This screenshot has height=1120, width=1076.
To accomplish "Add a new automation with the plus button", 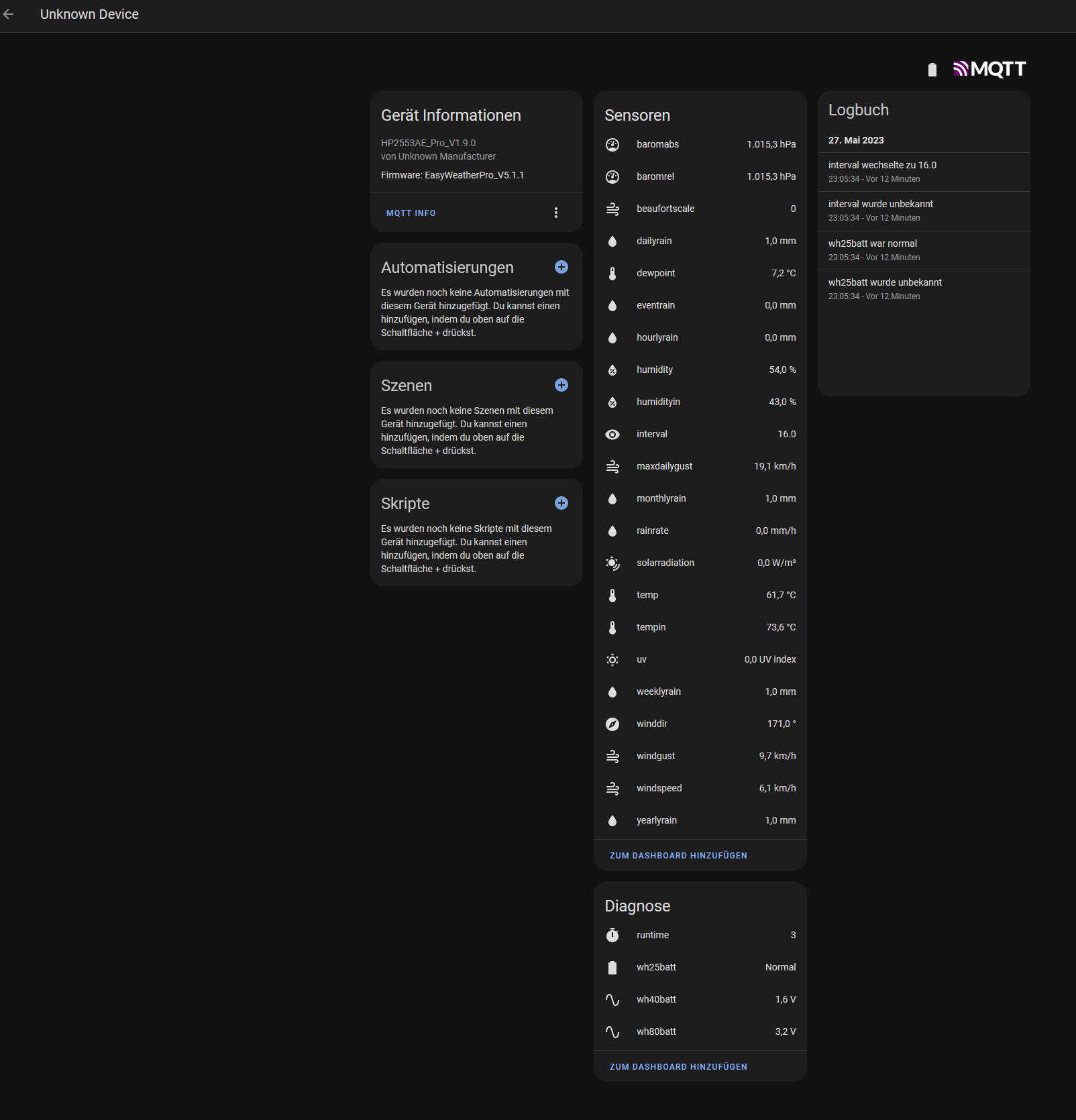I will click(561, 267).
